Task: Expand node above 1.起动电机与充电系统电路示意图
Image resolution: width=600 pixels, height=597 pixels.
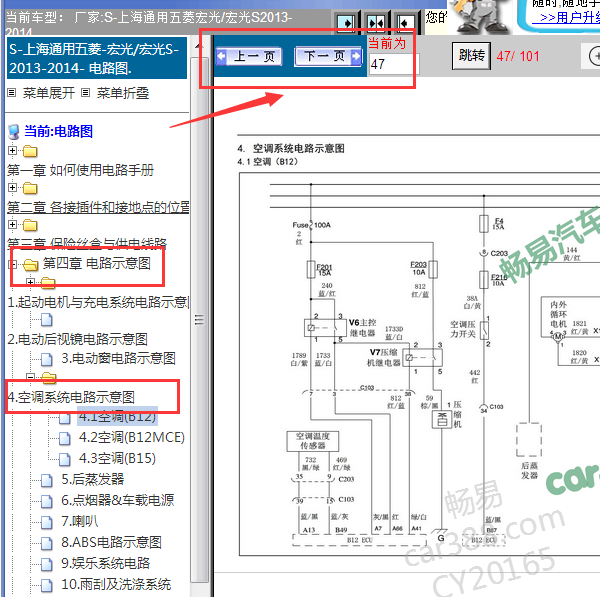Action: (x=30, y=282)
